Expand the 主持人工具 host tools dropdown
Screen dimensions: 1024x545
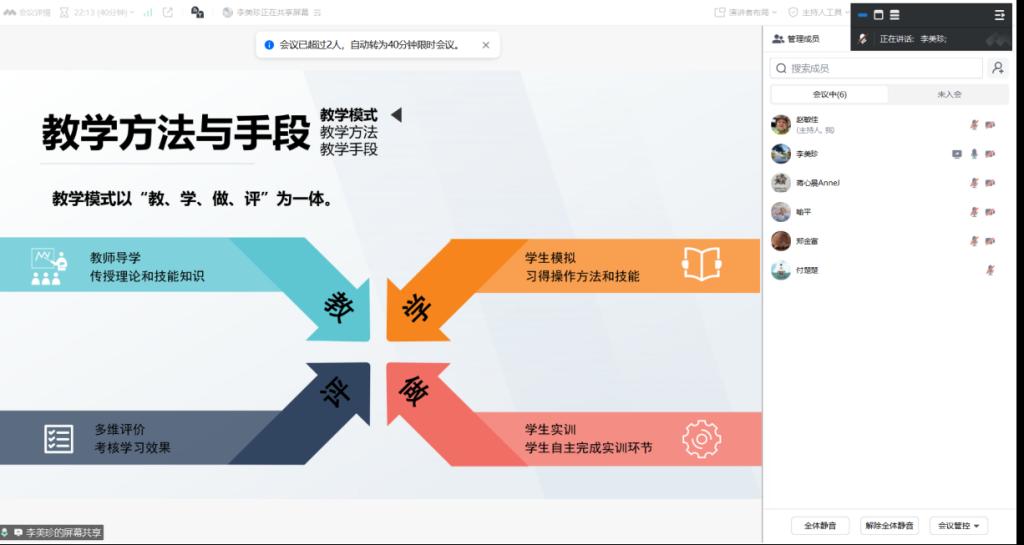coord(820,12)
